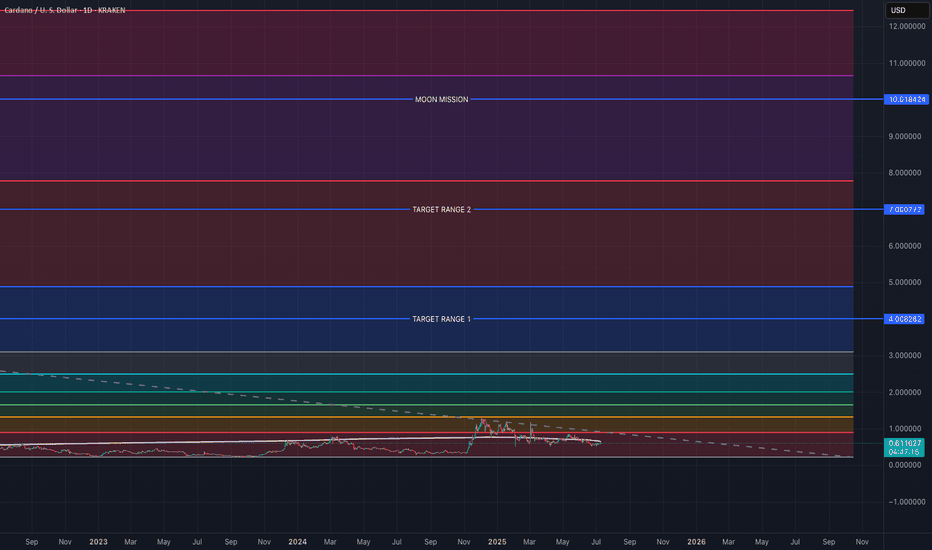
Task: Click the blue price tag between 8.000000 and 6.000000
Action: pyautogui.click(x=904, y=209)
